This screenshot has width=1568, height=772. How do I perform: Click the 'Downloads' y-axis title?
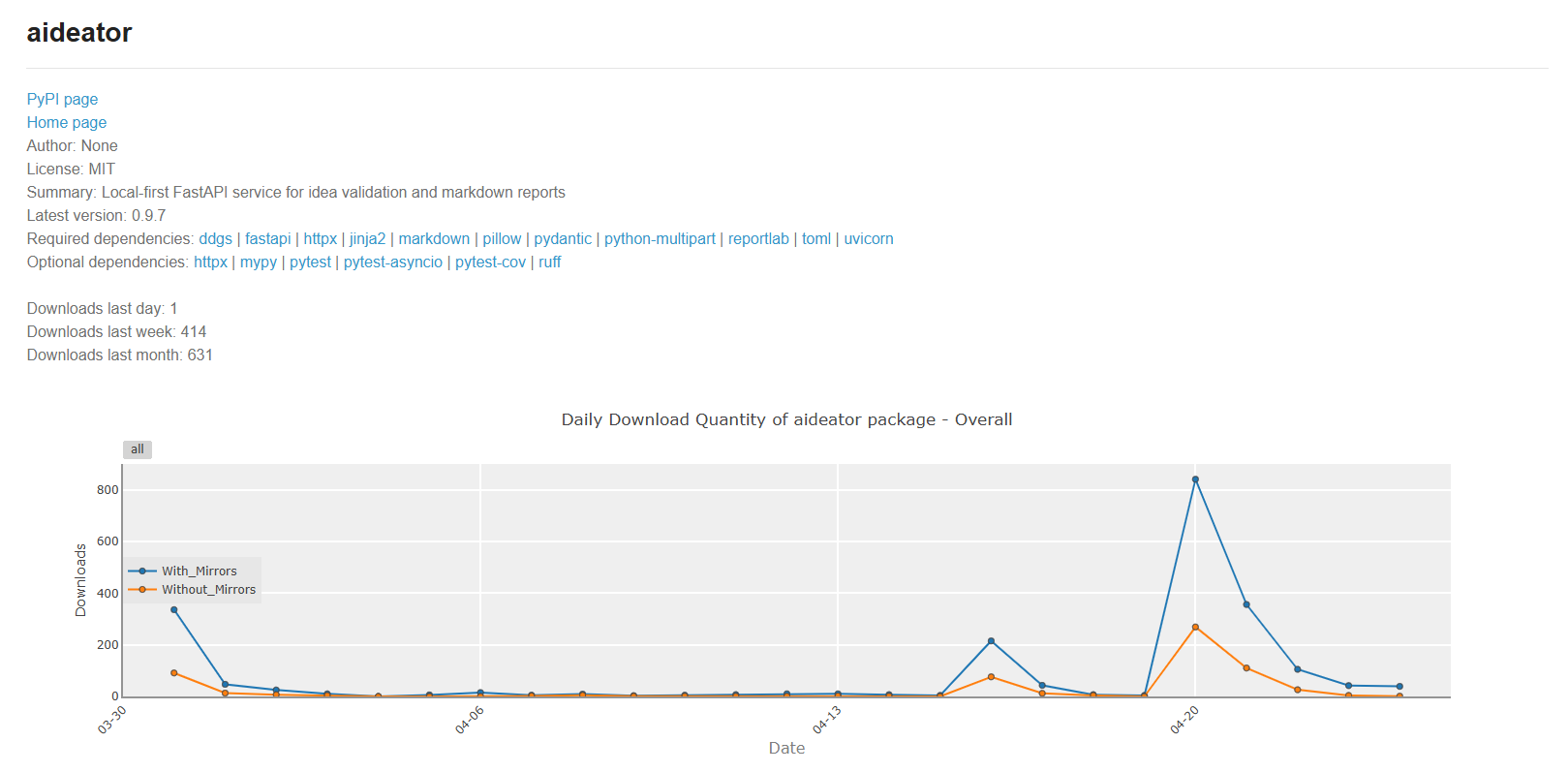(80, 580)
